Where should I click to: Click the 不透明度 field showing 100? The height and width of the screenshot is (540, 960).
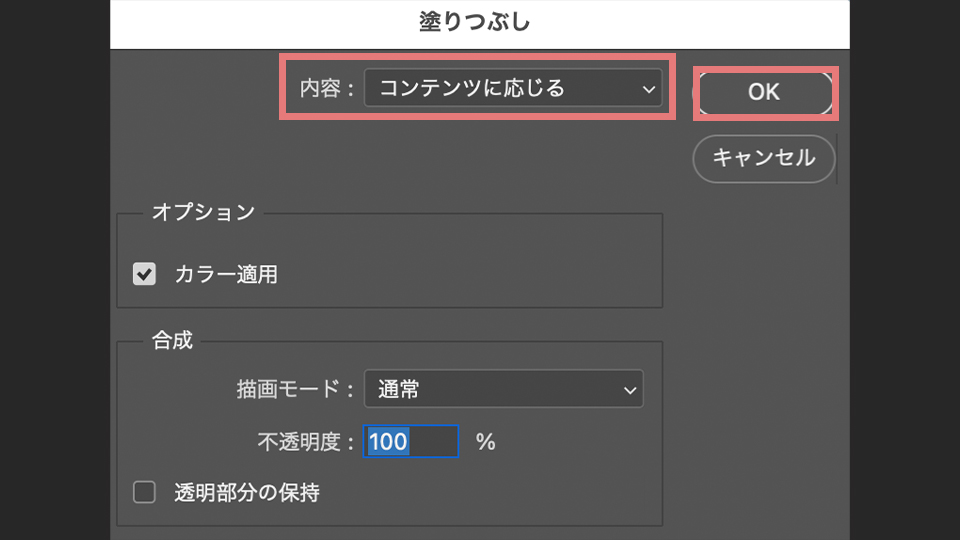[x=412, y=441]
